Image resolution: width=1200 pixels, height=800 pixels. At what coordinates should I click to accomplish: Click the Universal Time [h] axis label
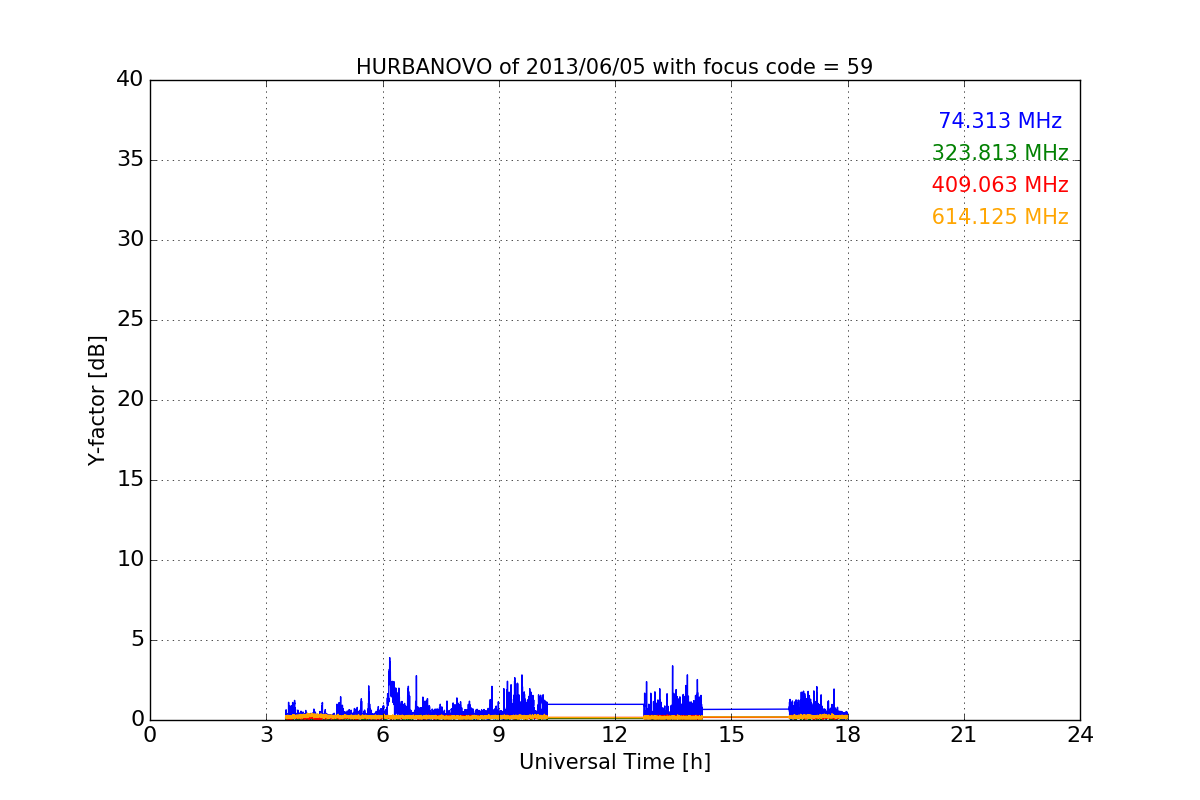[x=614, y=762]
